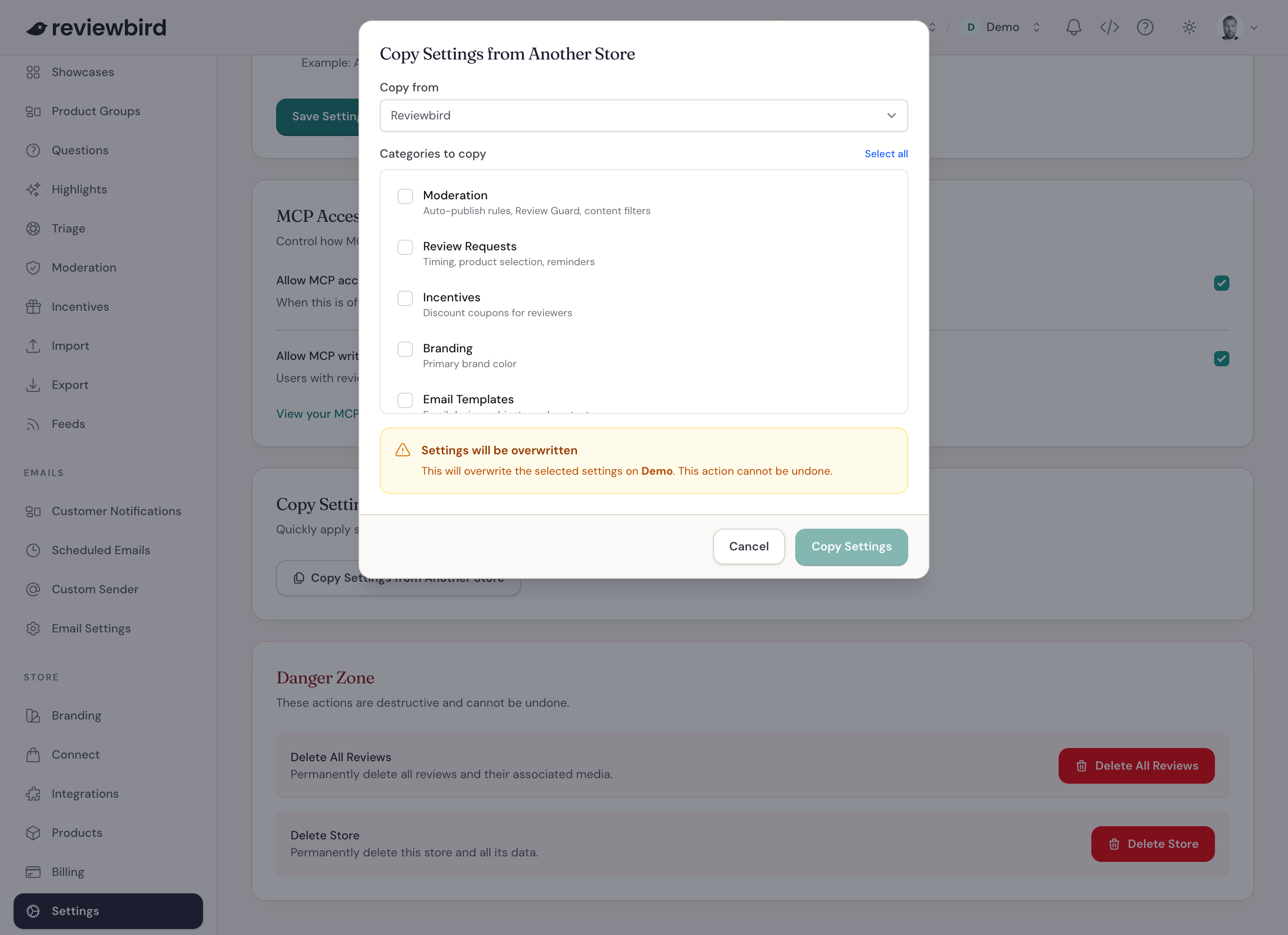Click the Delete All Reviews button
The image size is (1288, 935).
click(1136, 766)
